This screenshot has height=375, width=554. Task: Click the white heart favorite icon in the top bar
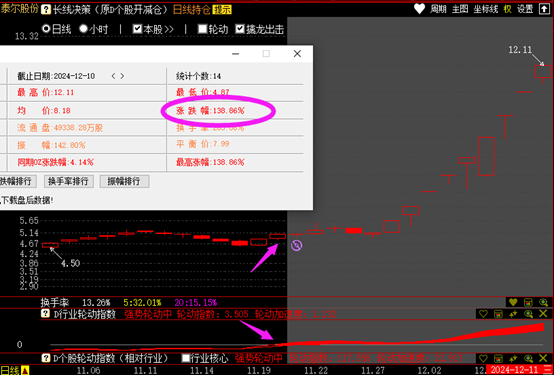click(419, 9)
